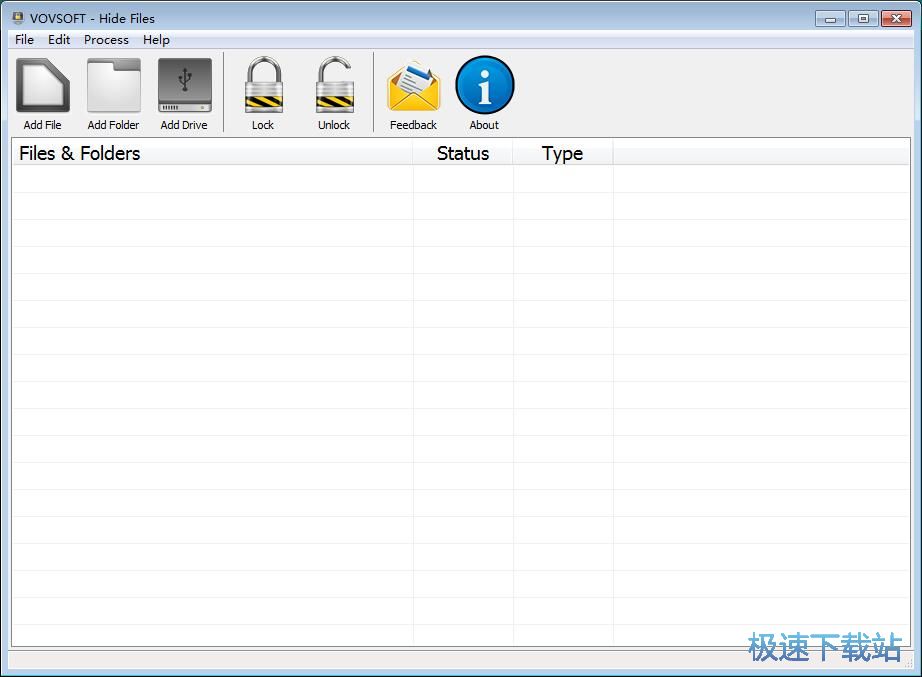
Task: Click the Status column header
Action: [462, 153]
